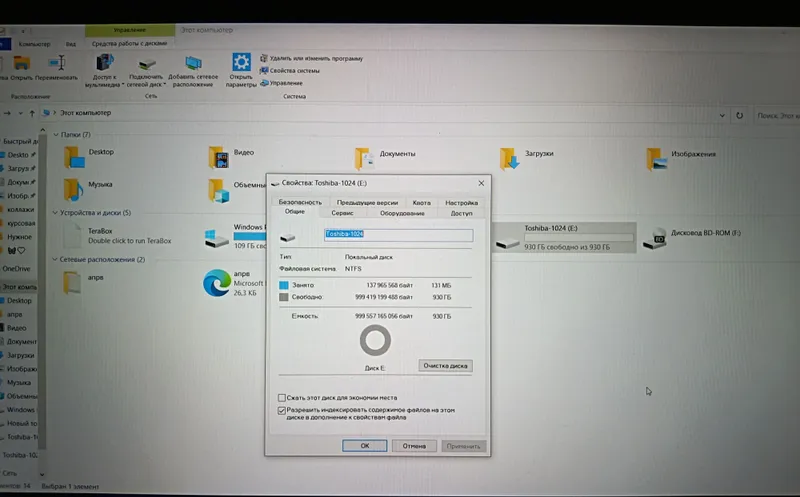Expand Доступ к мультимедиа dropdown arrow
The height and width of the screenshot is (497, 800).
tap(123, 85)
